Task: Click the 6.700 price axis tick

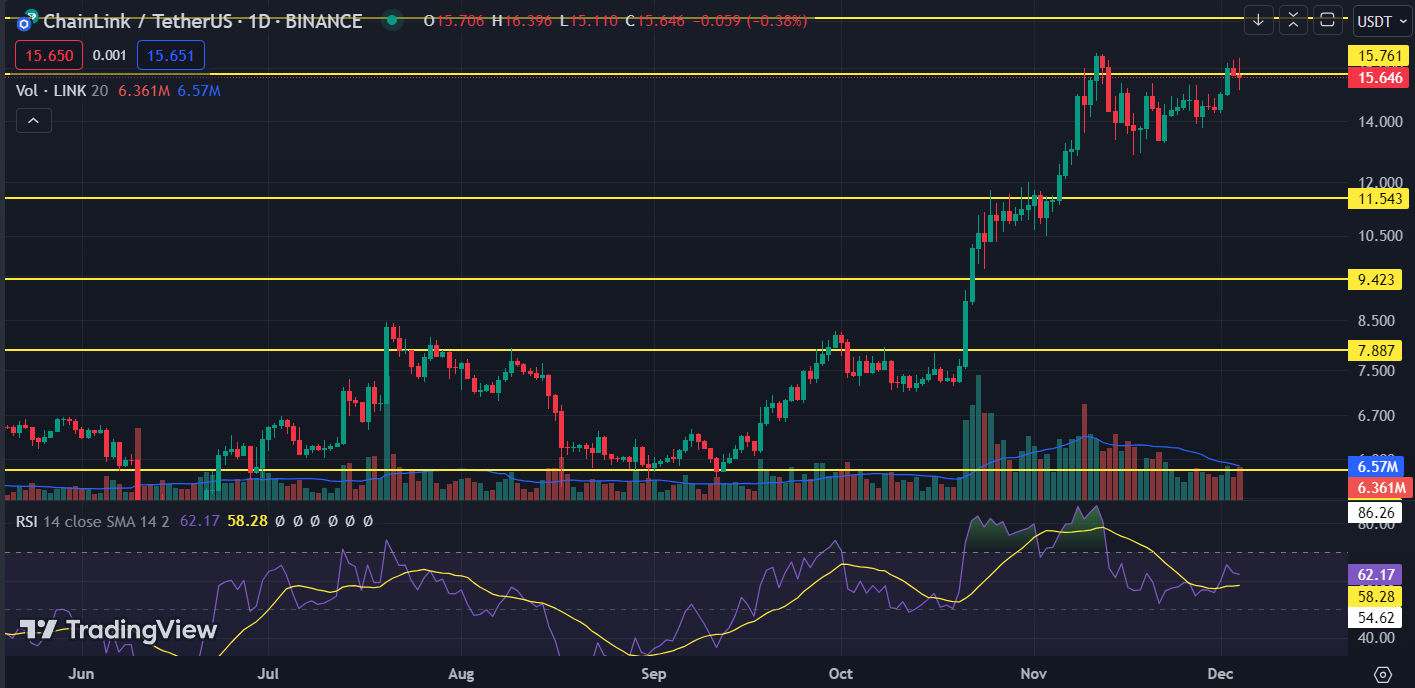Action: click(x=1377, y=415)
